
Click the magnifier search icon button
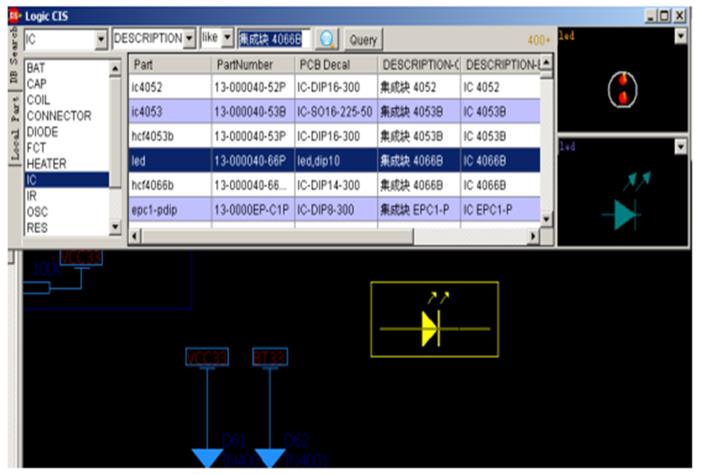coord(327,39)
